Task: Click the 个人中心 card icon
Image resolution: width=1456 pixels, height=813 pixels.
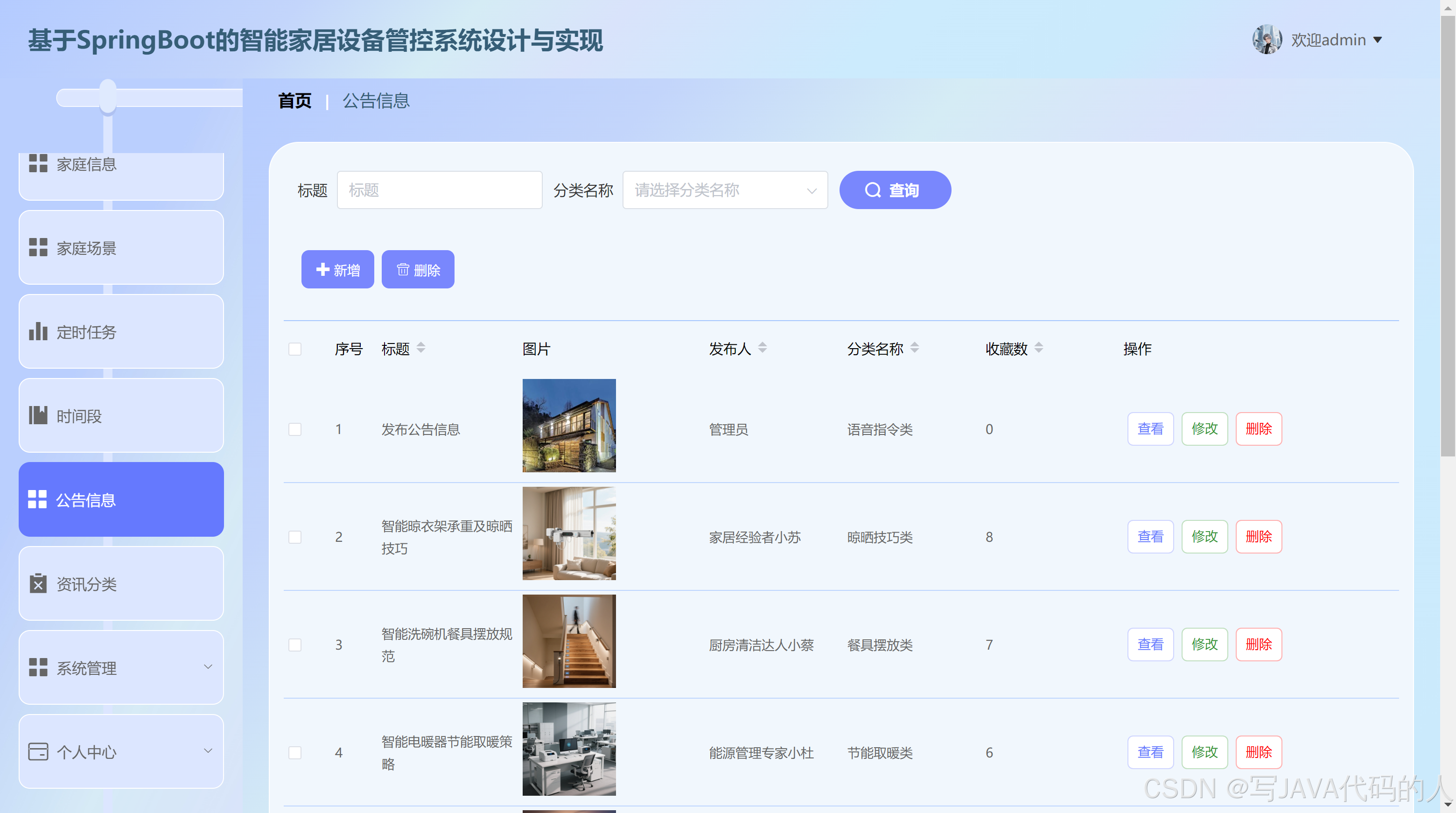Action: pyautogui.click(x=38, y=751)
